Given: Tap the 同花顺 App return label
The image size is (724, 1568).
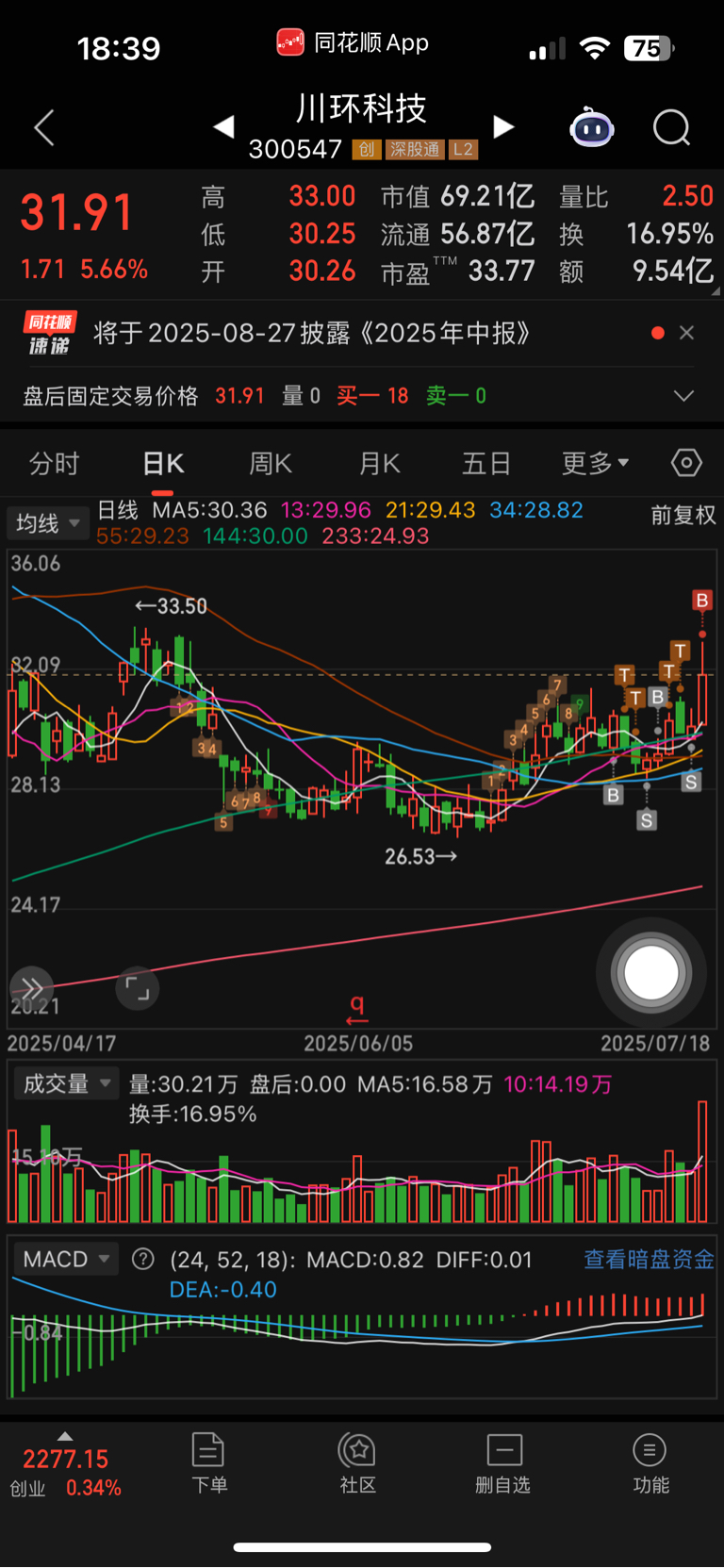Looking at the screenshot, I should pos(353,42).
